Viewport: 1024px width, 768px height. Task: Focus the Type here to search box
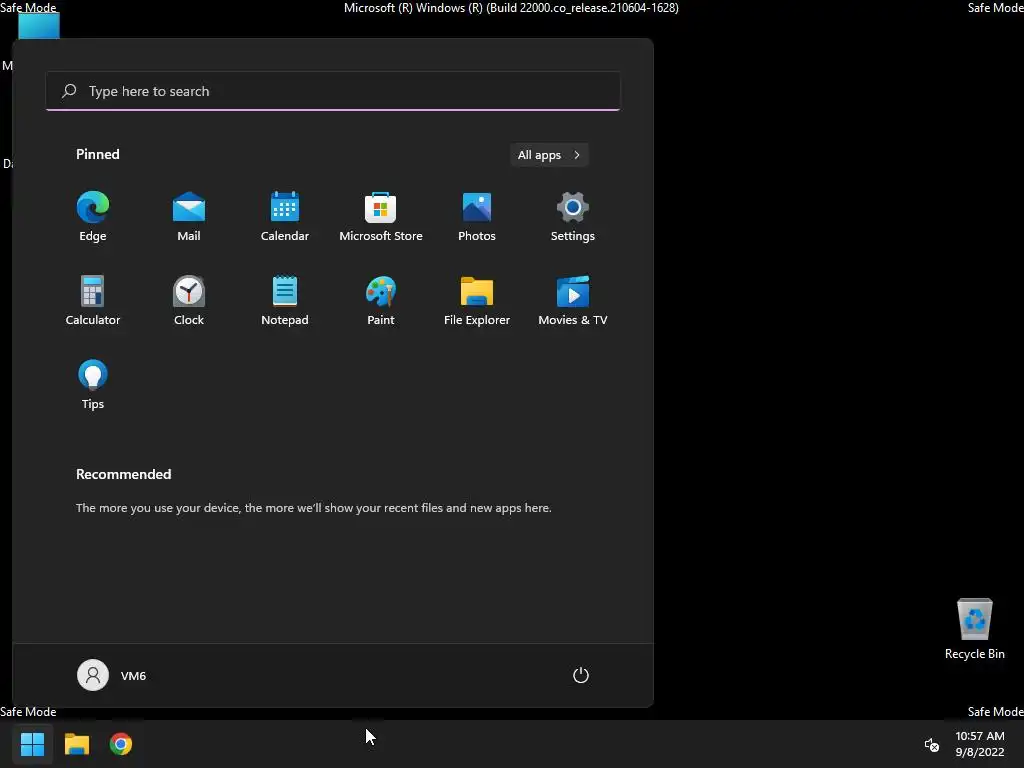[333, 91]
